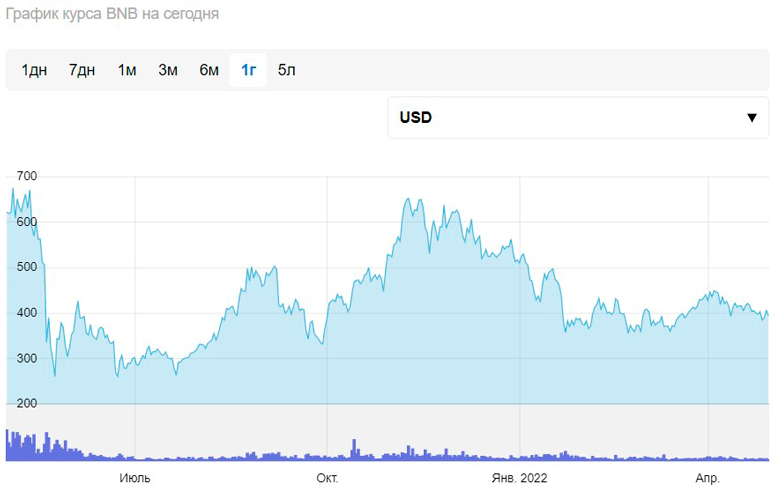Screen dimensions: 775x488
Task: Click the chart title «График курса BNB»
Action: click(112, 15)
